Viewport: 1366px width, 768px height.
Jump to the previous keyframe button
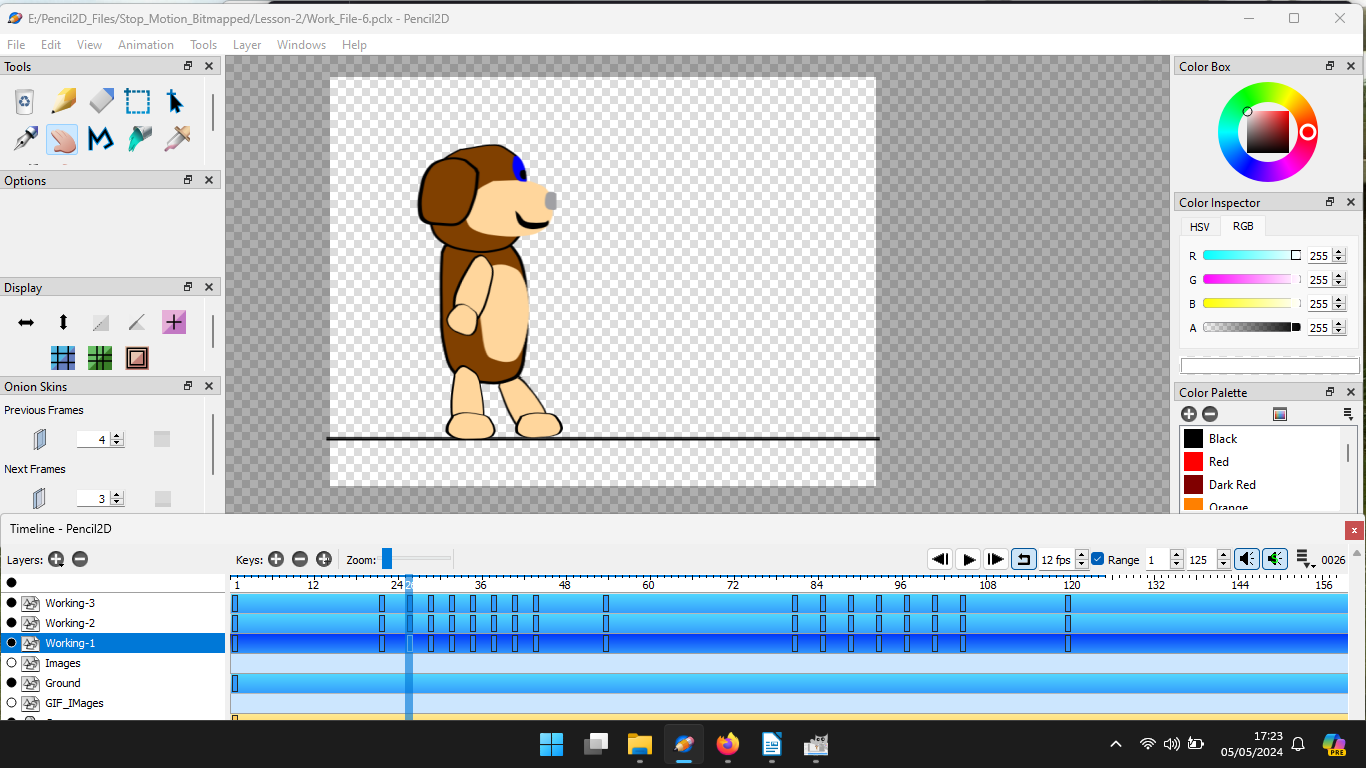click(940, 559)
